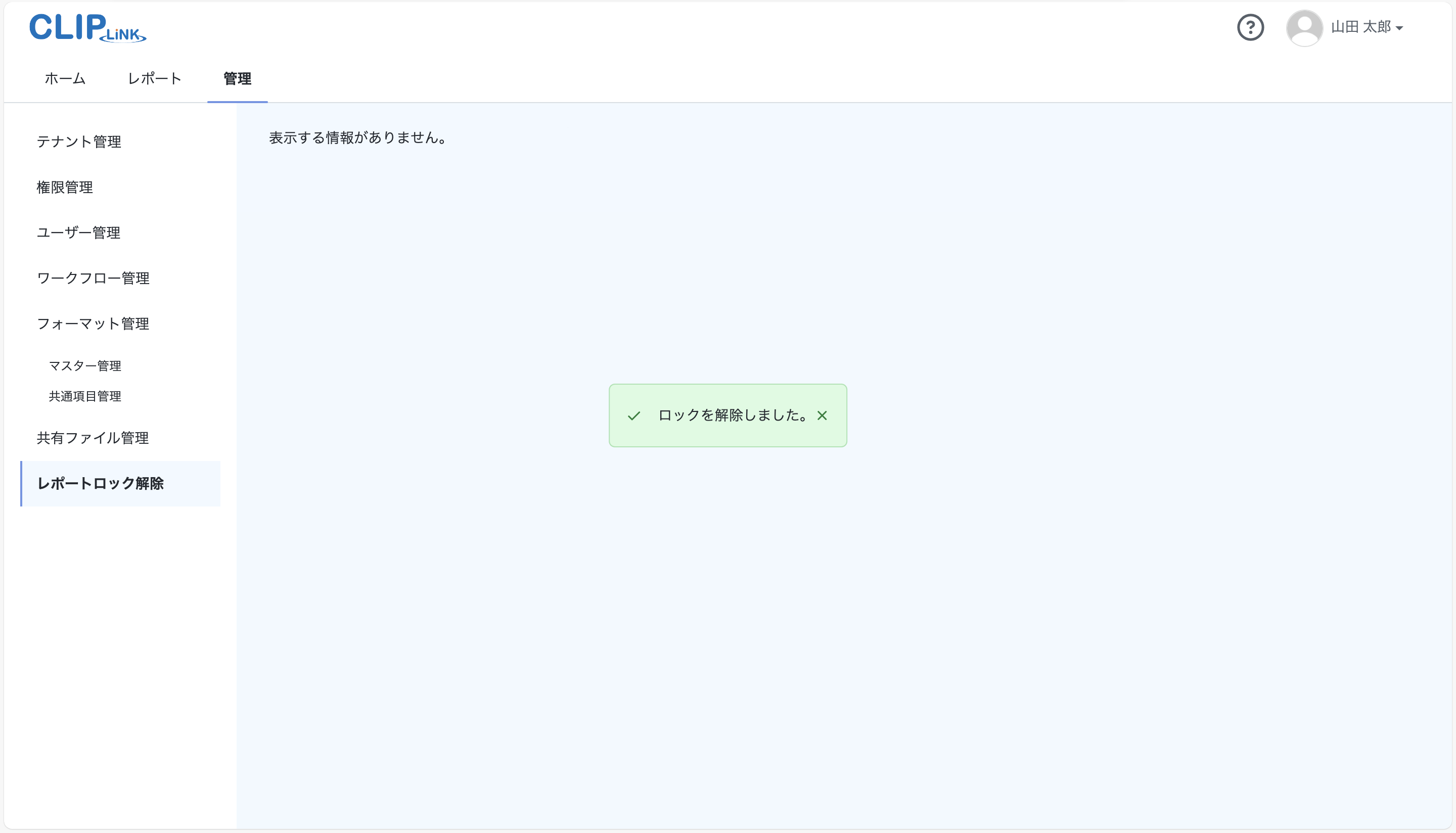Dismiss the ロックを解除しました notification
This screenshot has height=833, width=1456.
point(823,416)
